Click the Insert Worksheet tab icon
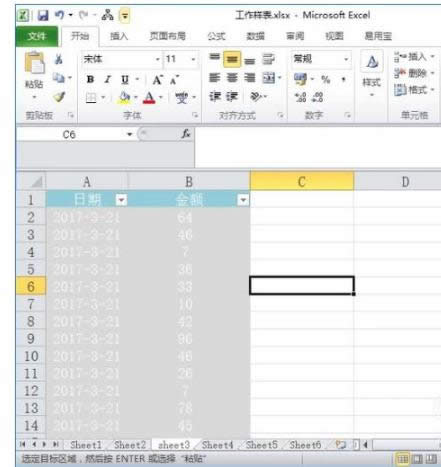Viewport: 441px width, 467px height. tap(341, 445)
